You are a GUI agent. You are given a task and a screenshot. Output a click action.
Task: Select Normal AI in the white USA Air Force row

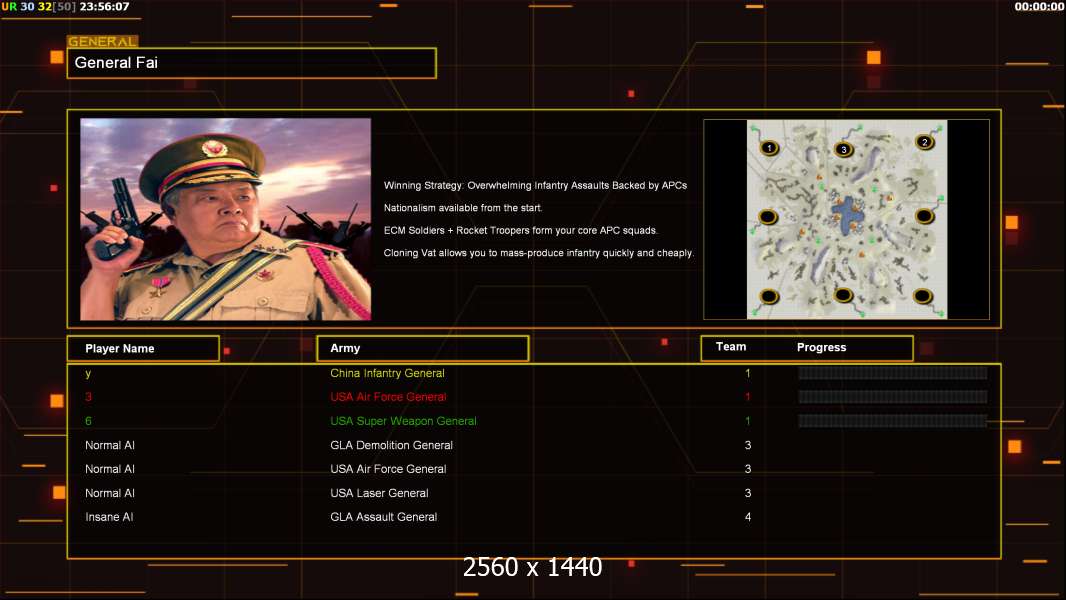click(x=110, y=469)
